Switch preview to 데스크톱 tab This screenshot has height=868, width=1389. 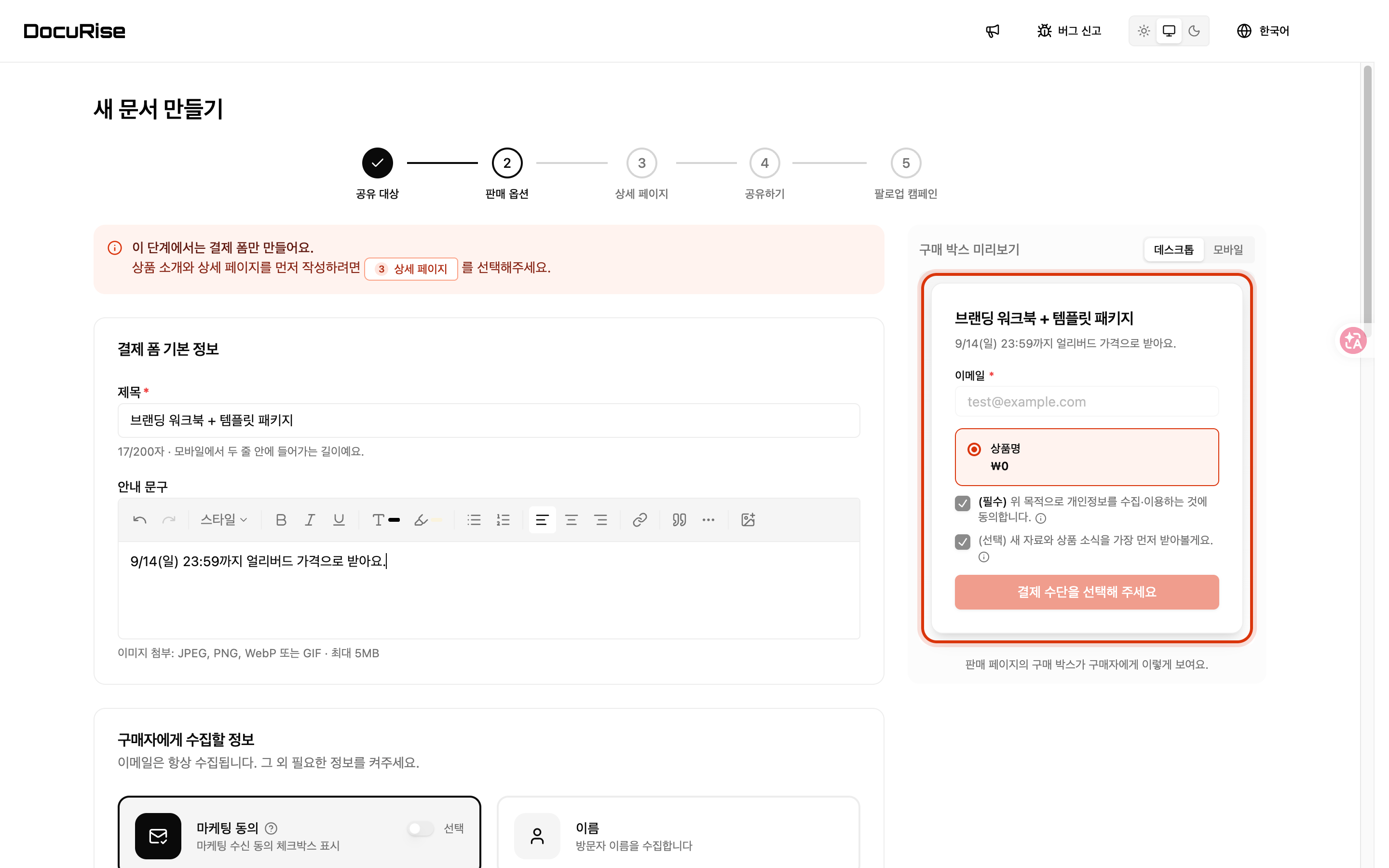click(1173, 250)
